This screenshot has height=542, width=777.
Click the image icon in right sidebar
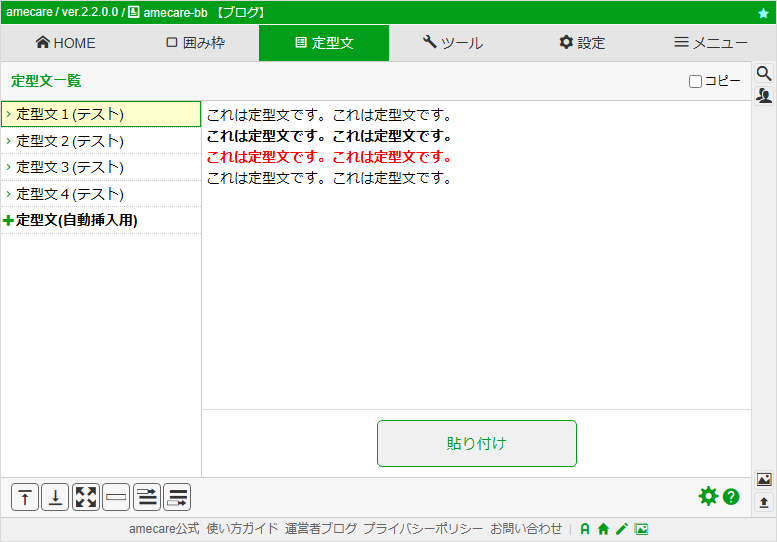(x=764, y=479)
